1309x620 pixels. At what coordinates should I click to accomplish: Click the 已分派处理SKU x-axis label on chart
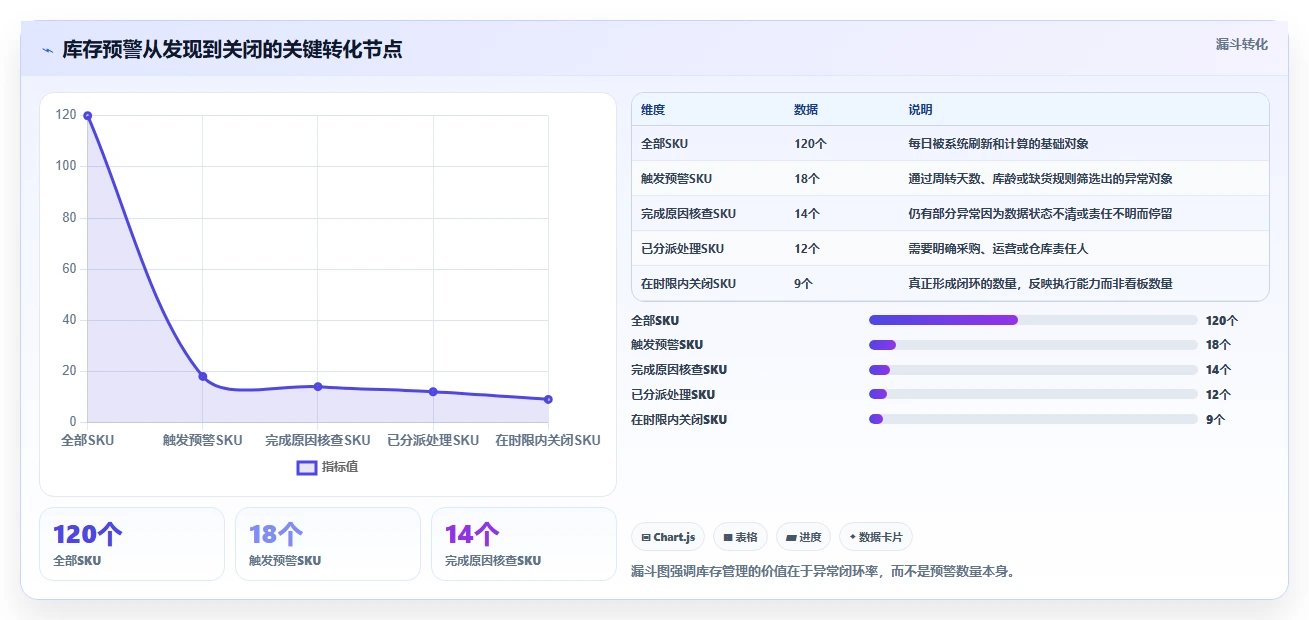(433, 441)
